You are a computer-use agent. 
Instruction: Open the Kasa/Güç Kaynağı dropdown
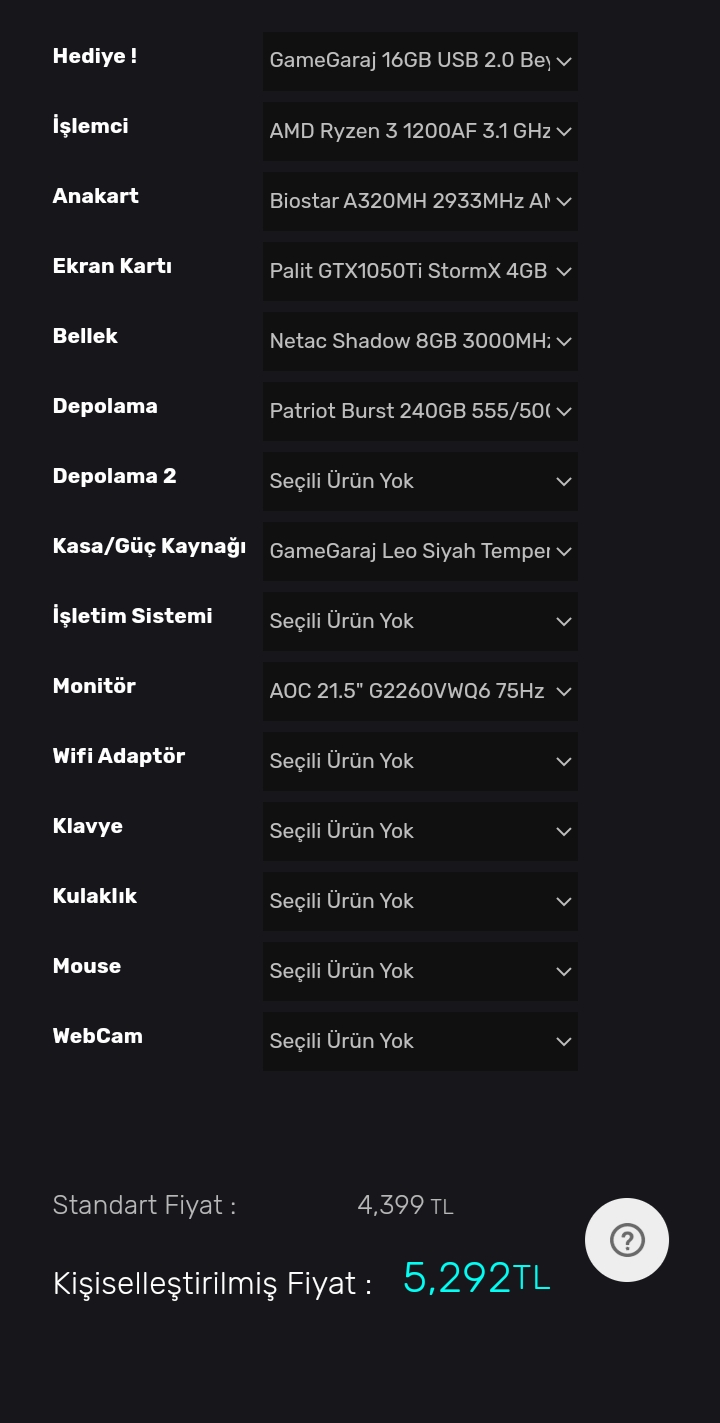(x=419, y=551)
